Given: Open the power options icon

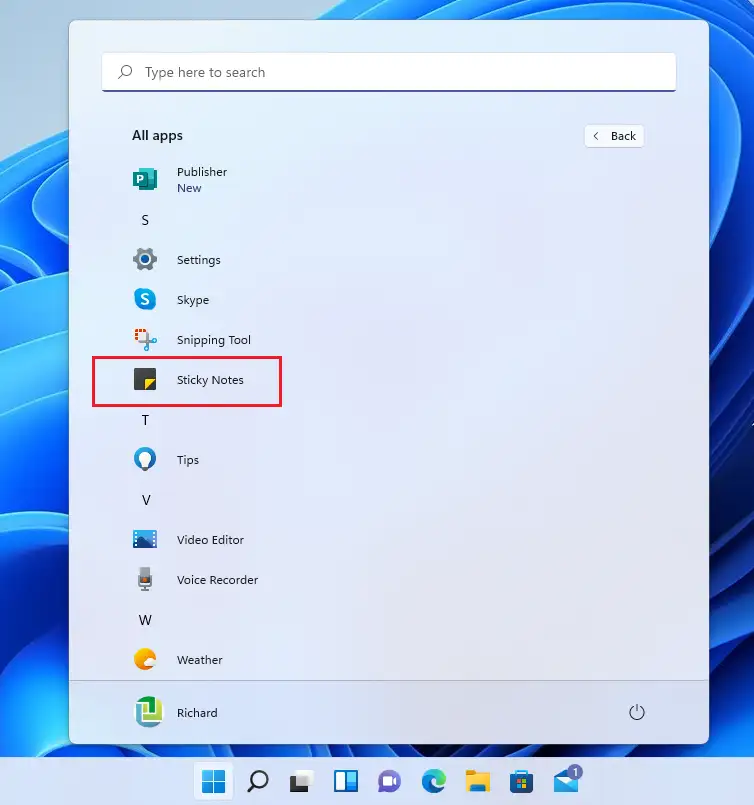Looking at the screenshot, I should coord(636,712).
